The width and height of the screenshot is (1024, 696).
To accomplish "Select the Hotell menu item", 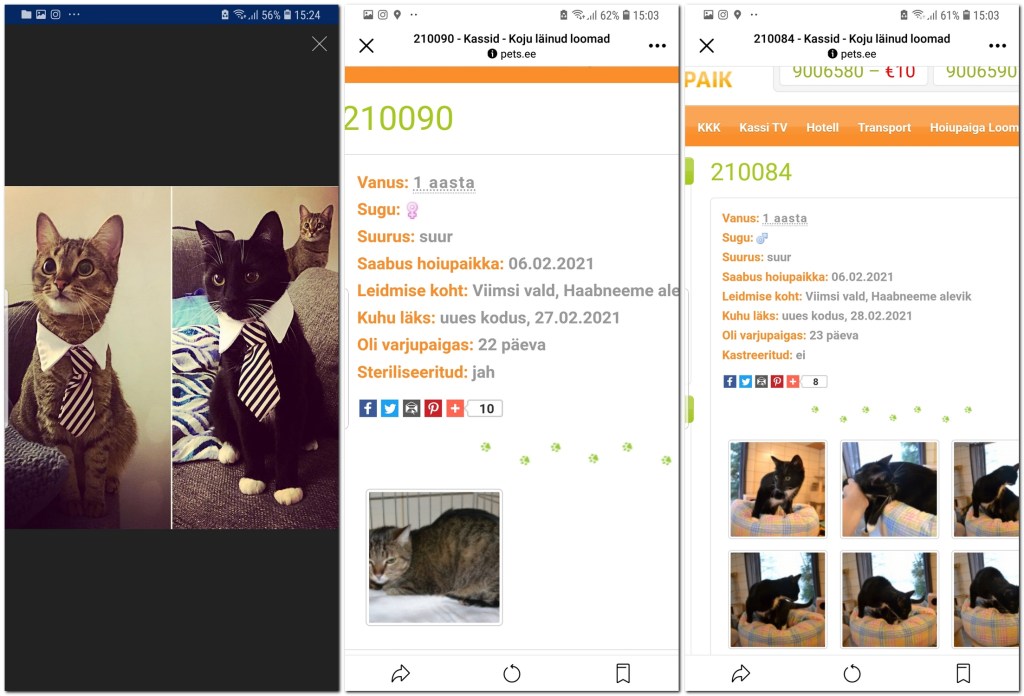I will click(x=822, y=127).
